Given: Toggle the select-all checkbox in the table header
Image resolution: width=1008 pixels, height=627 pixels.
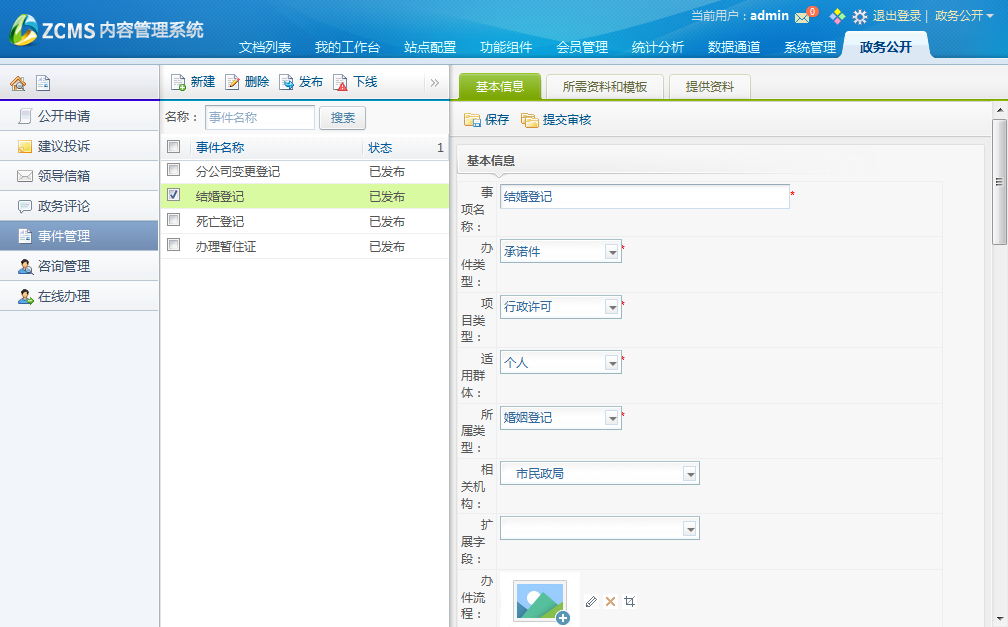Looking at the screenshot, I should [174, 147].
